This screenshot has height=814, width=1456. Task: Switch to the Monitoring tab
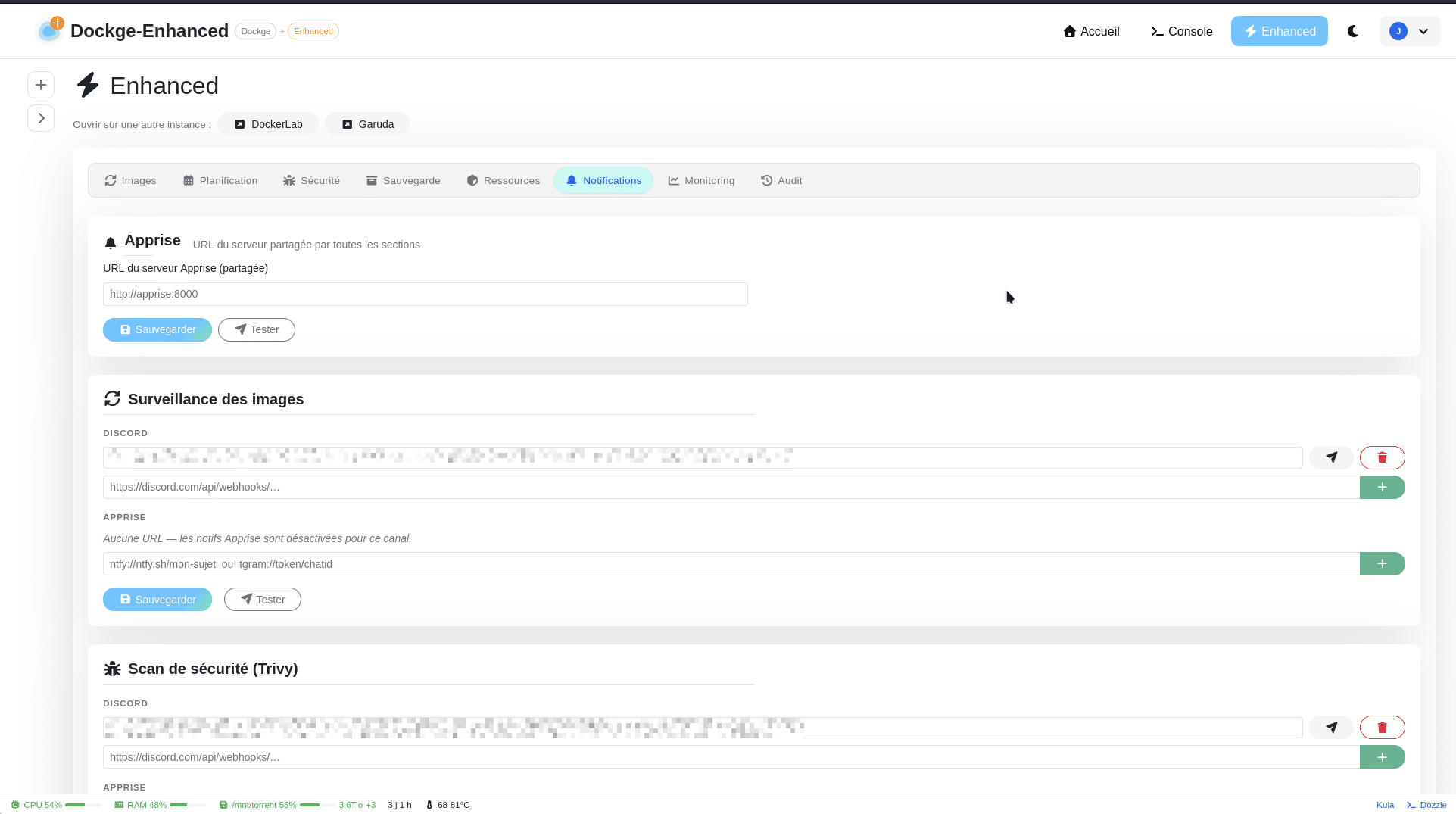pos(701,180)
